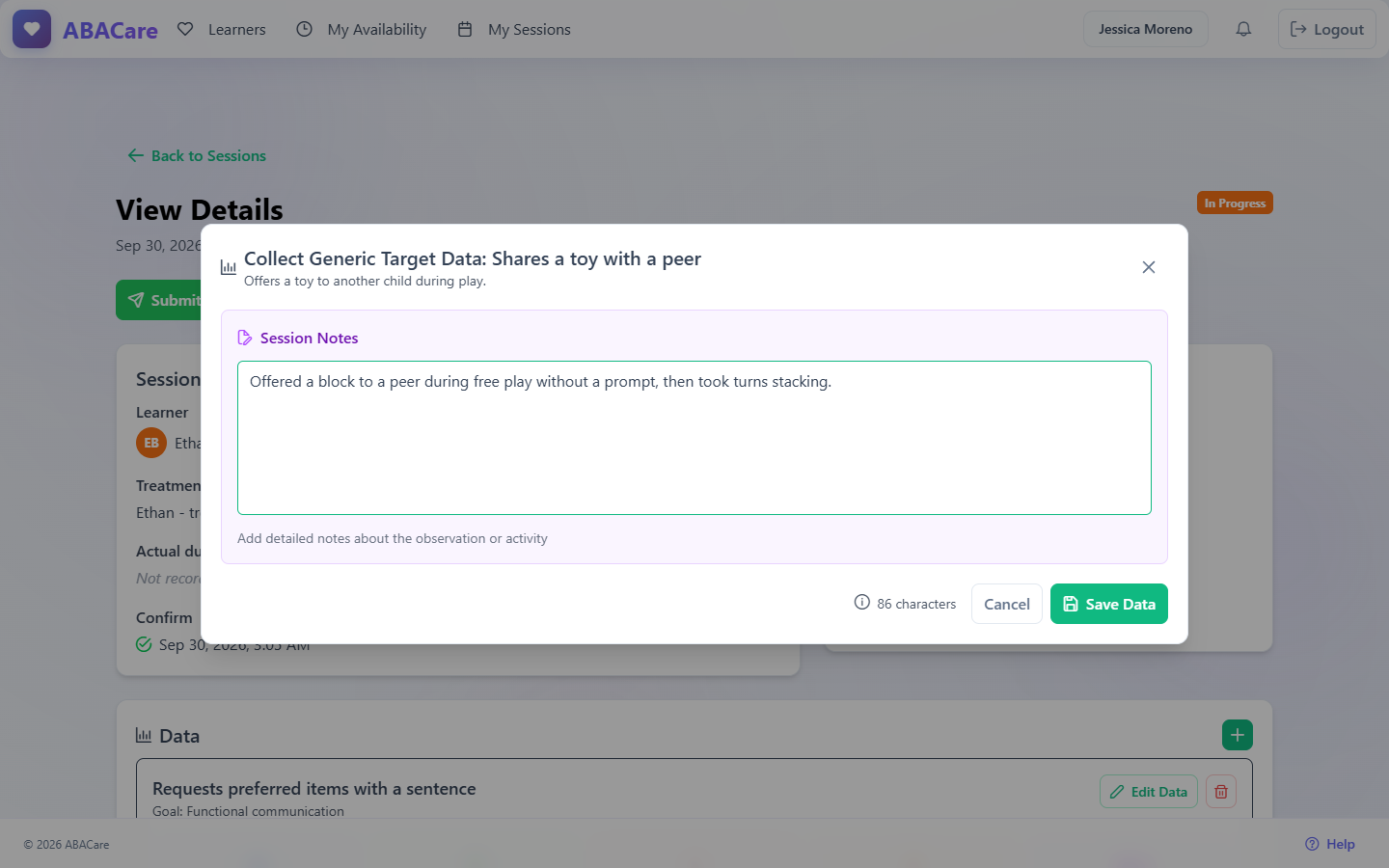The height and width of the screenshot is (868, 1389).
Task: Go to My Sessions
Action: [514, 29]
